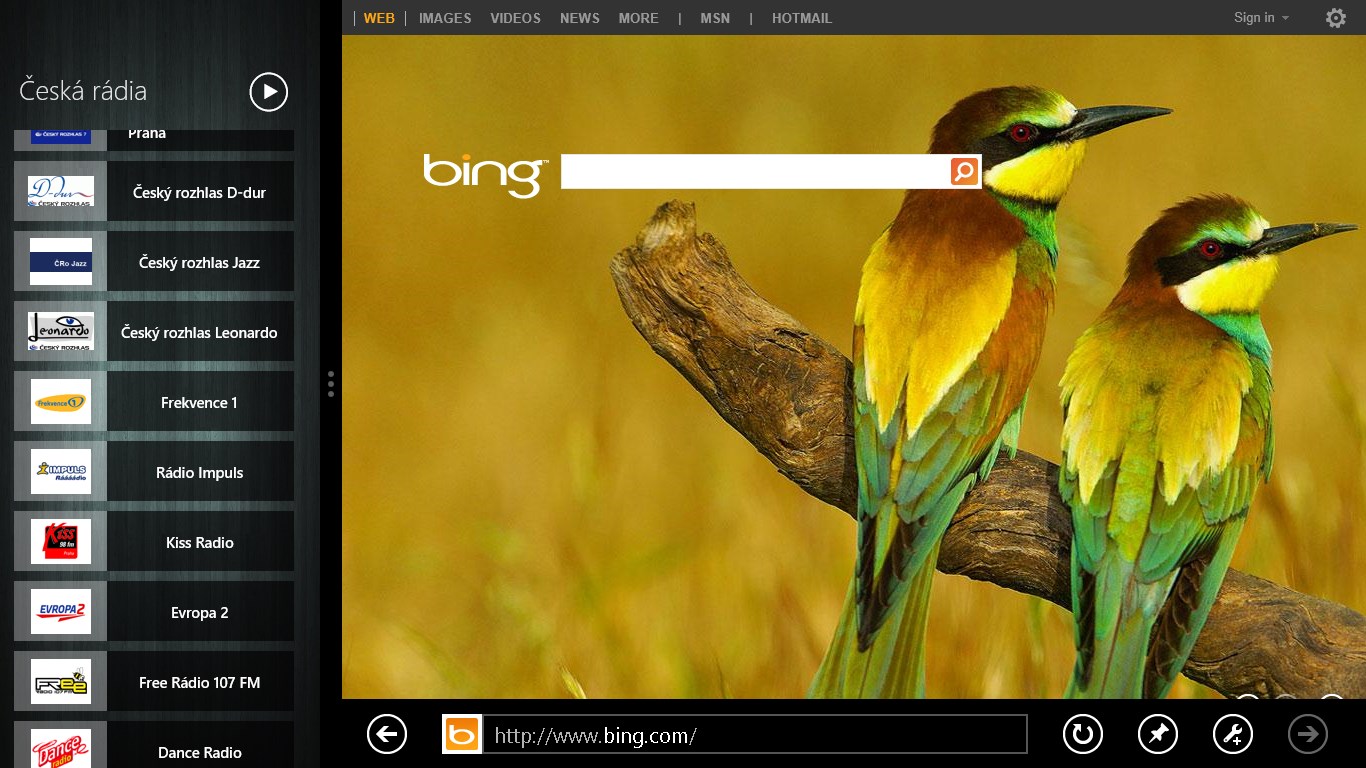The image size is (1366, 768).
Task: Click the Česká rádia title
Action: click(83, 91)
